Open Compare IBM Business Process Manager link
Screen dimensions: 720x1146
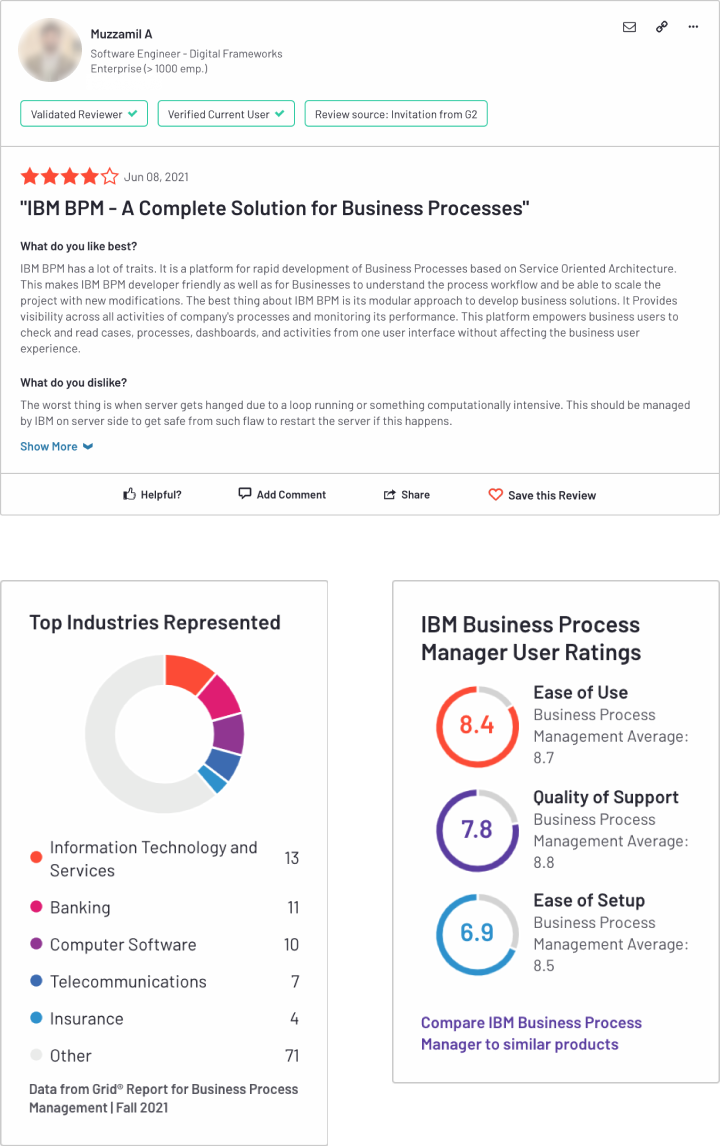pos(531,1033)
